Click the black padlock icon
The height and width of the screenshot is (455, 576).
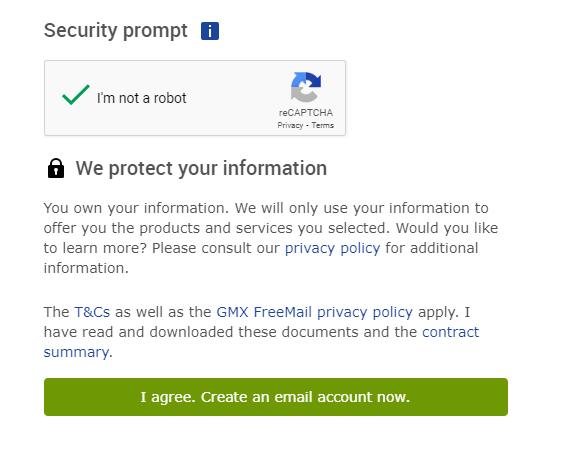pyautogui.click(x=56, y=168)
